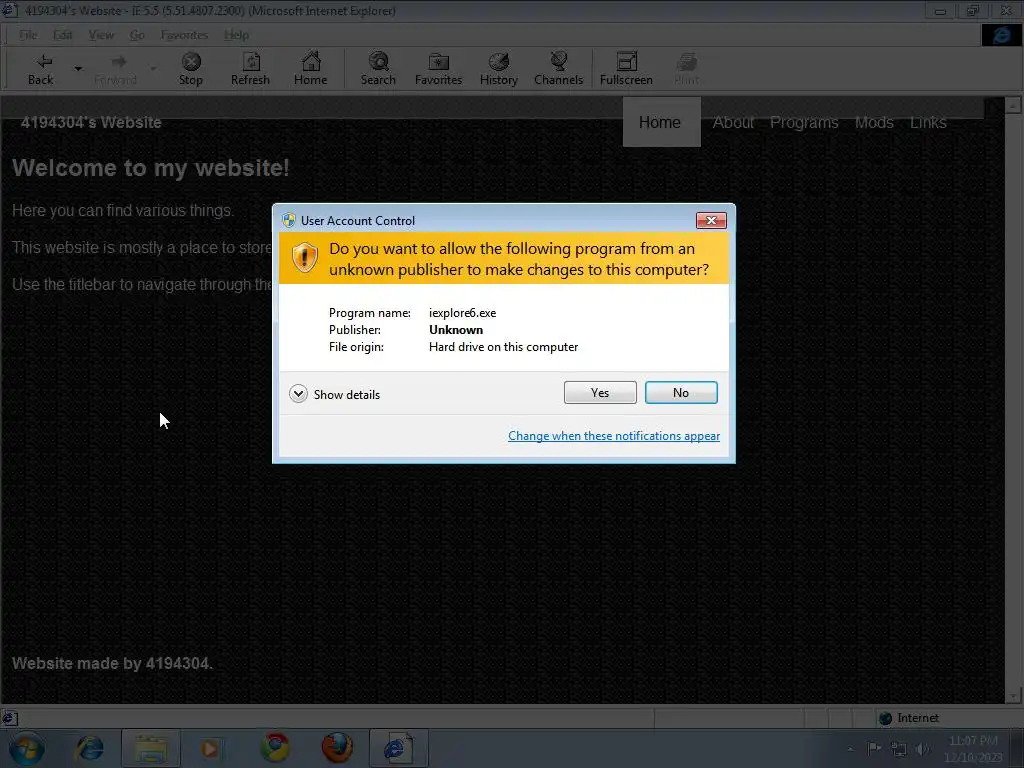1024x768 pixels.
Task: Switch to the running IE5.5 taskbar item
Action: tap(398, 748)
